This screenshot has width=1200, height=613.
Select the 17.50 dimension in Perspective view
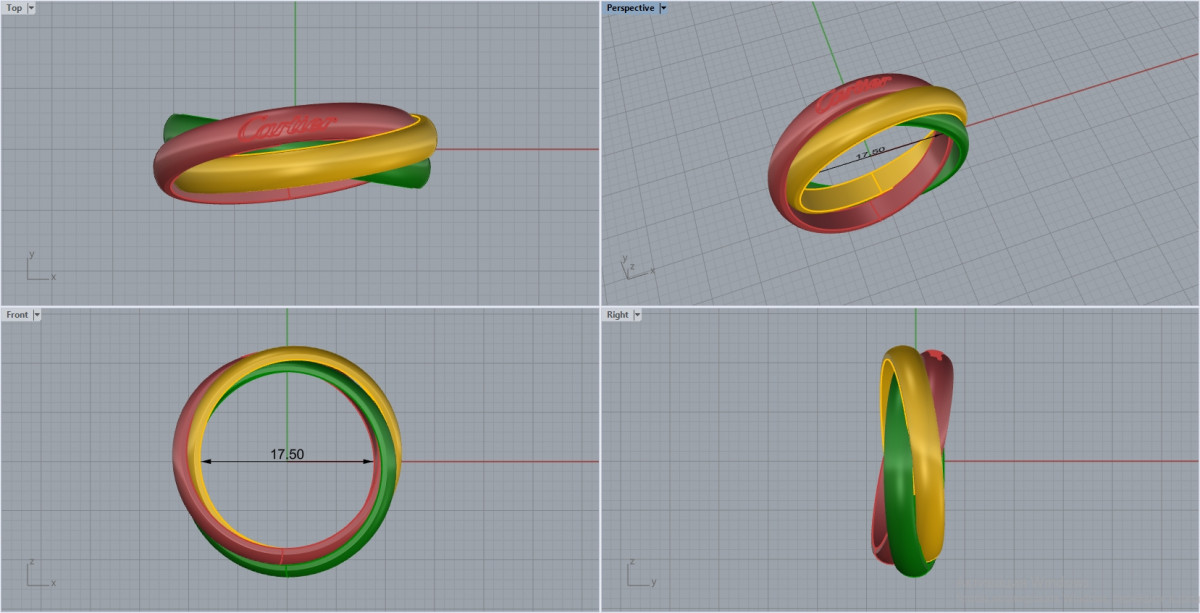coord(872,153)
